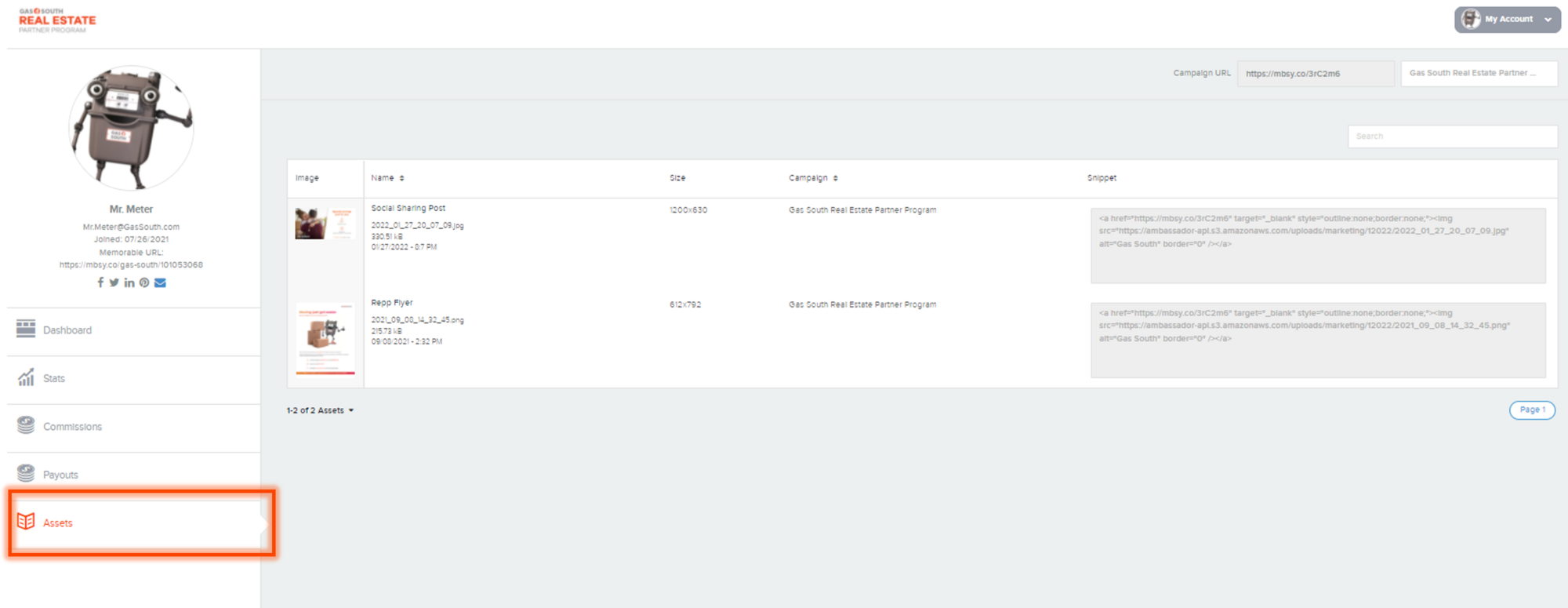Select the Repp Flyer snippet code box
1568x608 pixels.
[1318, 340]
